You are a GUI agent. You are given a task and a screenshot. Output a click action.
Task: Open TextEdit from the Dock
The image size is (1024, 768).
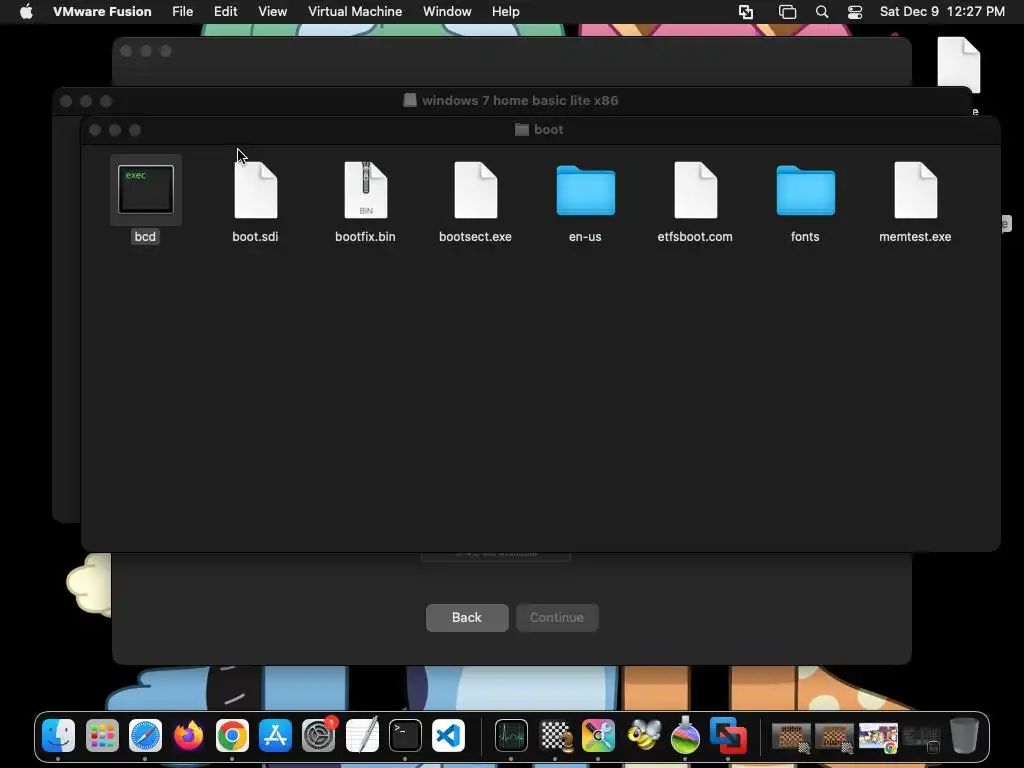pos(362,735)
